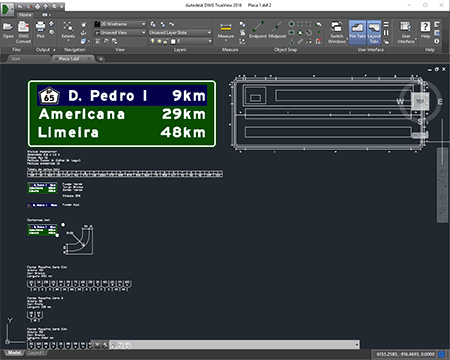Toggle the Midpoint object snap
450x360 pixels.
coord(277,27)
